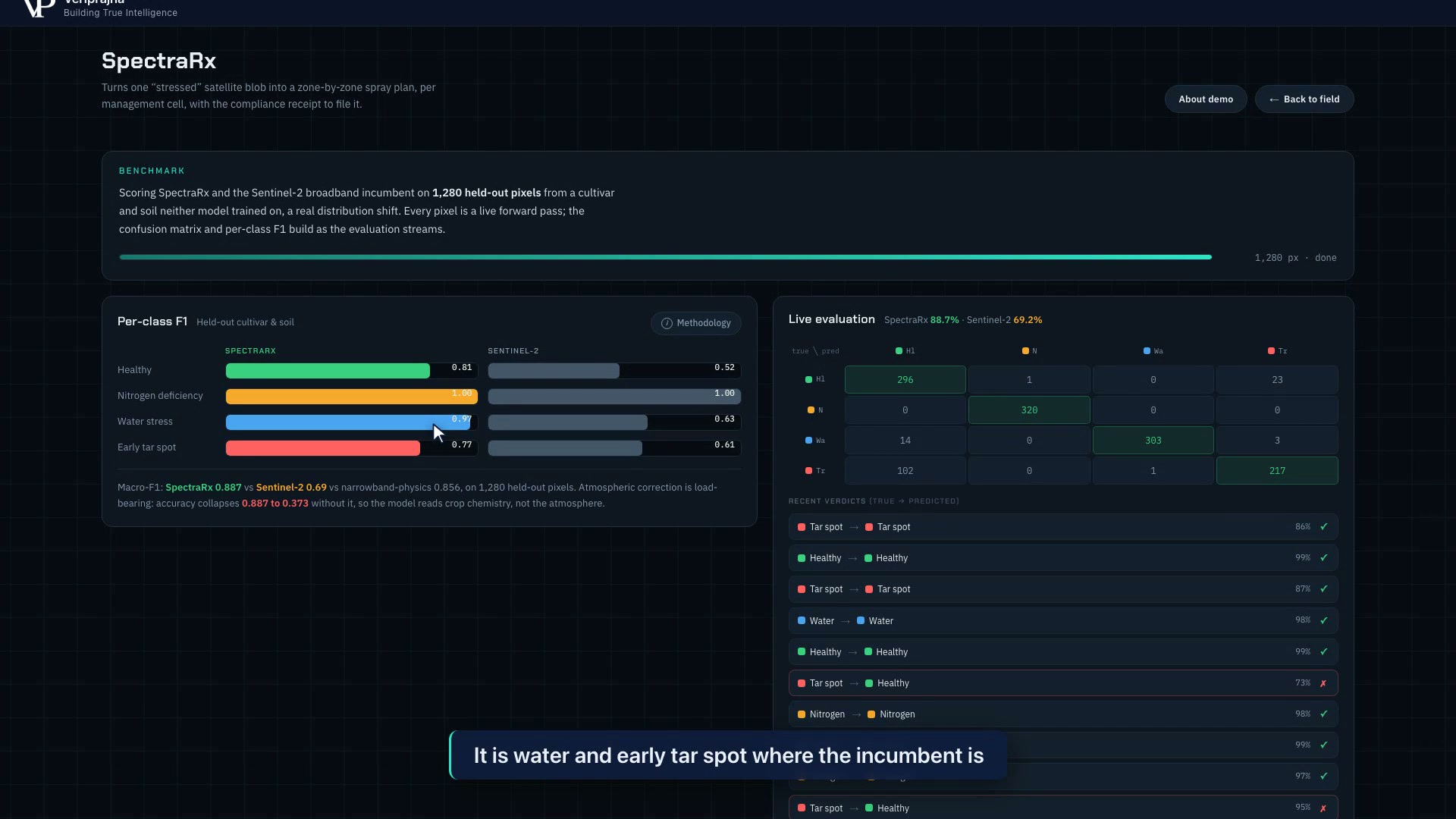
Task: Click the Water stress row label
Action: tap(145, 422)
